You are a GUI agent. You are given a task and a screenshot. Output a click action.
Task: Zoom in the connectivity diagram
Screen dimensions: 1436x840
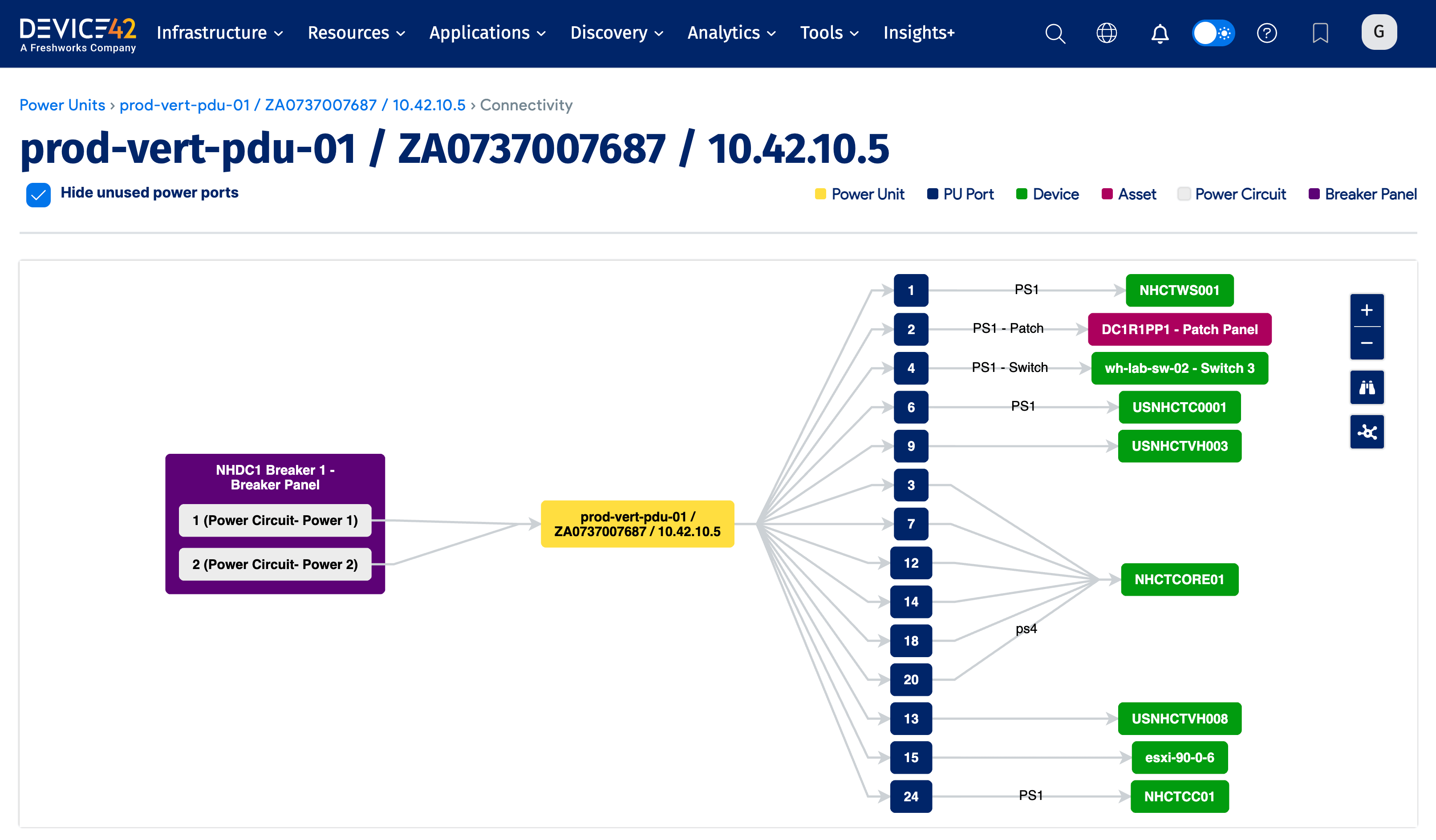point(1367,311)
